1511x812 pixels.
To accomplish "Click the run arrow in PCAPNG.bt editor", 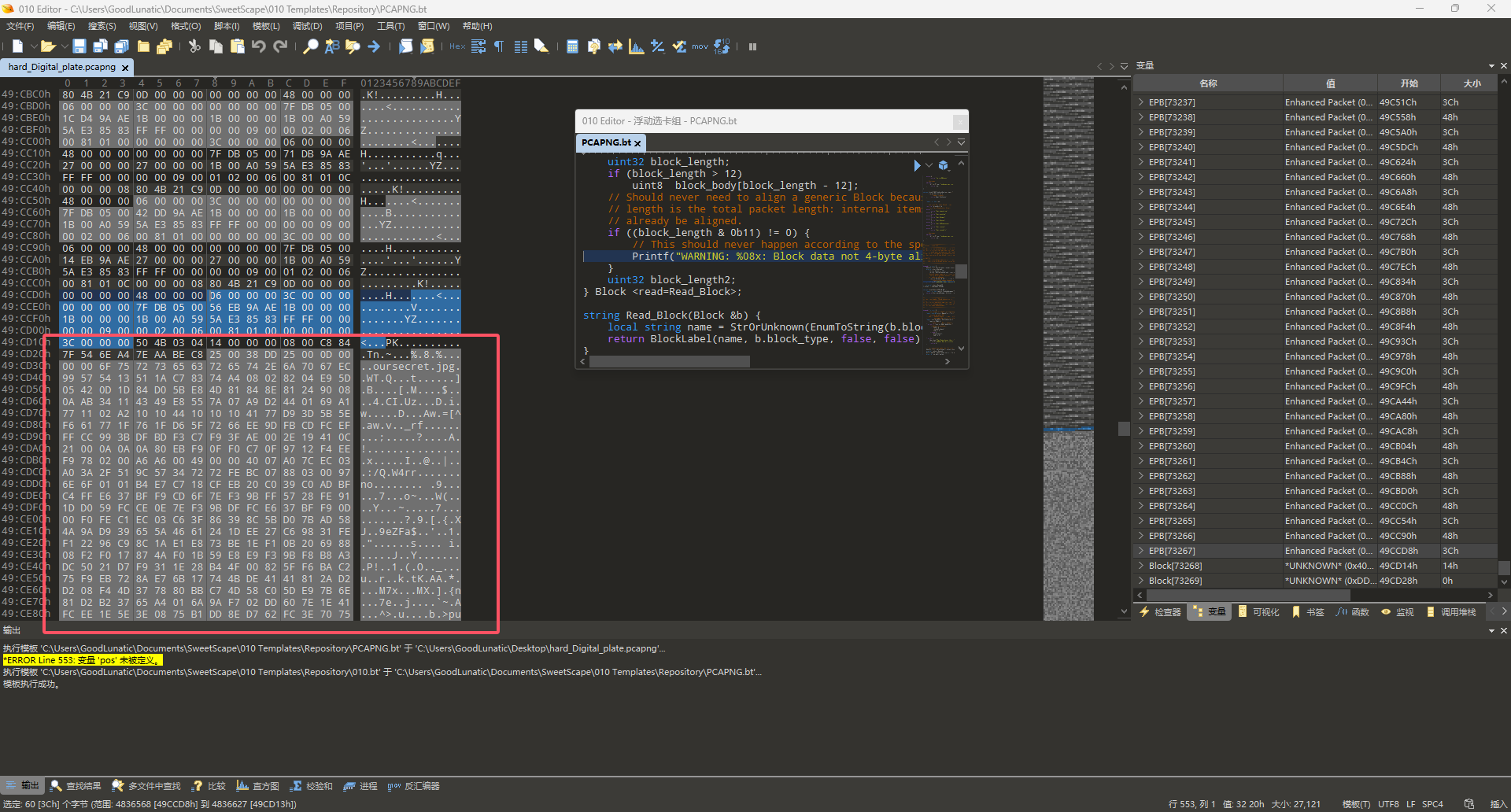I will pyautogui.click(x=917, y=165).
